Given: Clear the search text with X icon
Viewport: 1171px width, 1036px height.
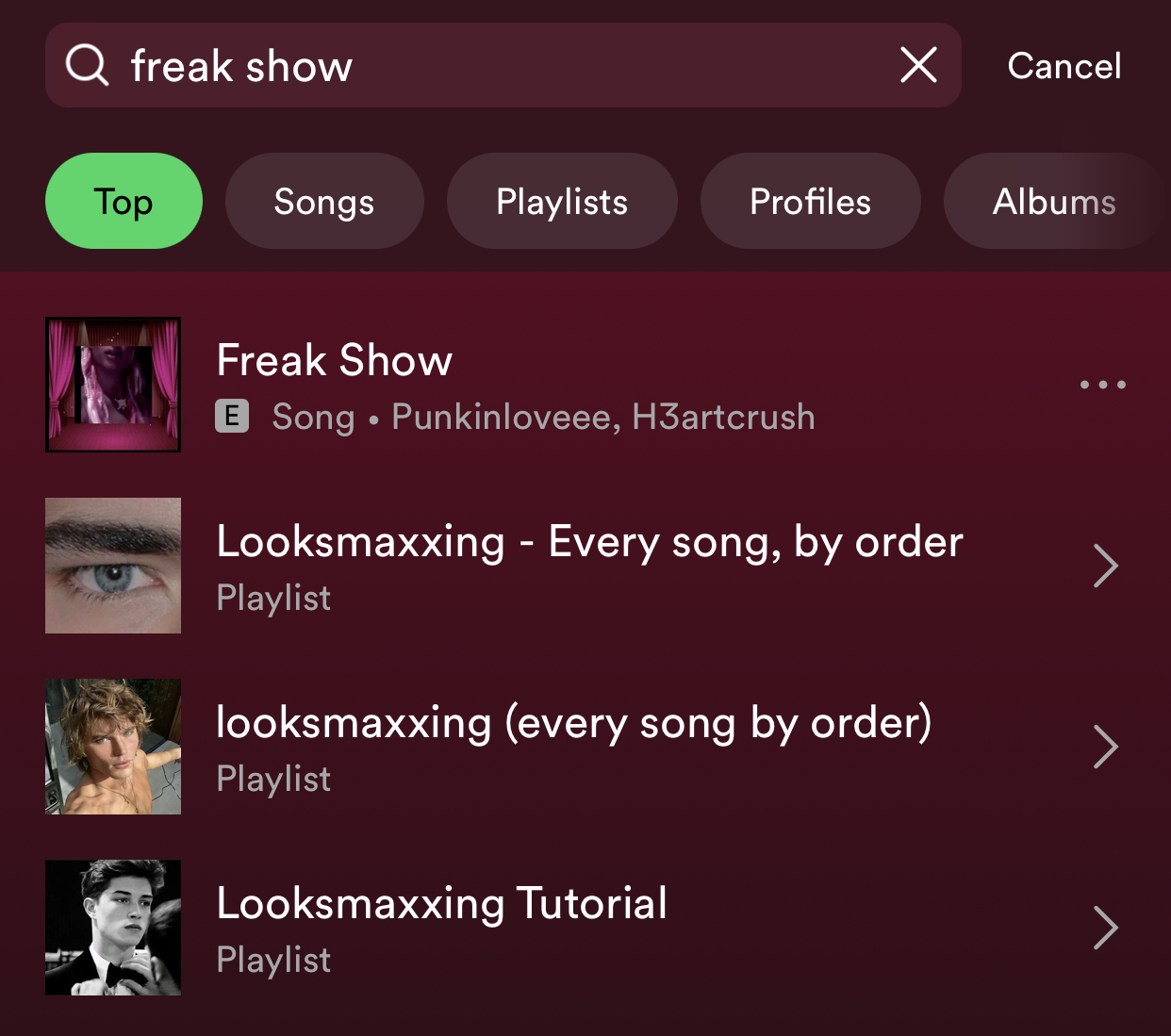Looking at the screenshot, I should pos(918,65).
